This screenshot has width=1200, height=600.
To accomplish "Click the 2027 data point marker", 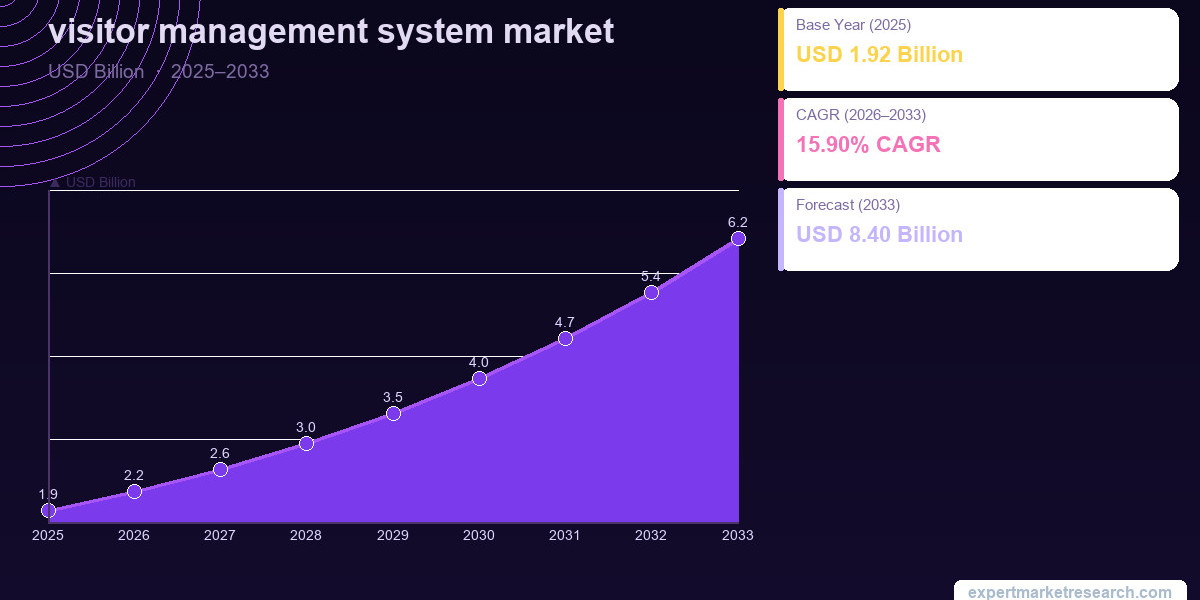I will click(x=220, y=469).
